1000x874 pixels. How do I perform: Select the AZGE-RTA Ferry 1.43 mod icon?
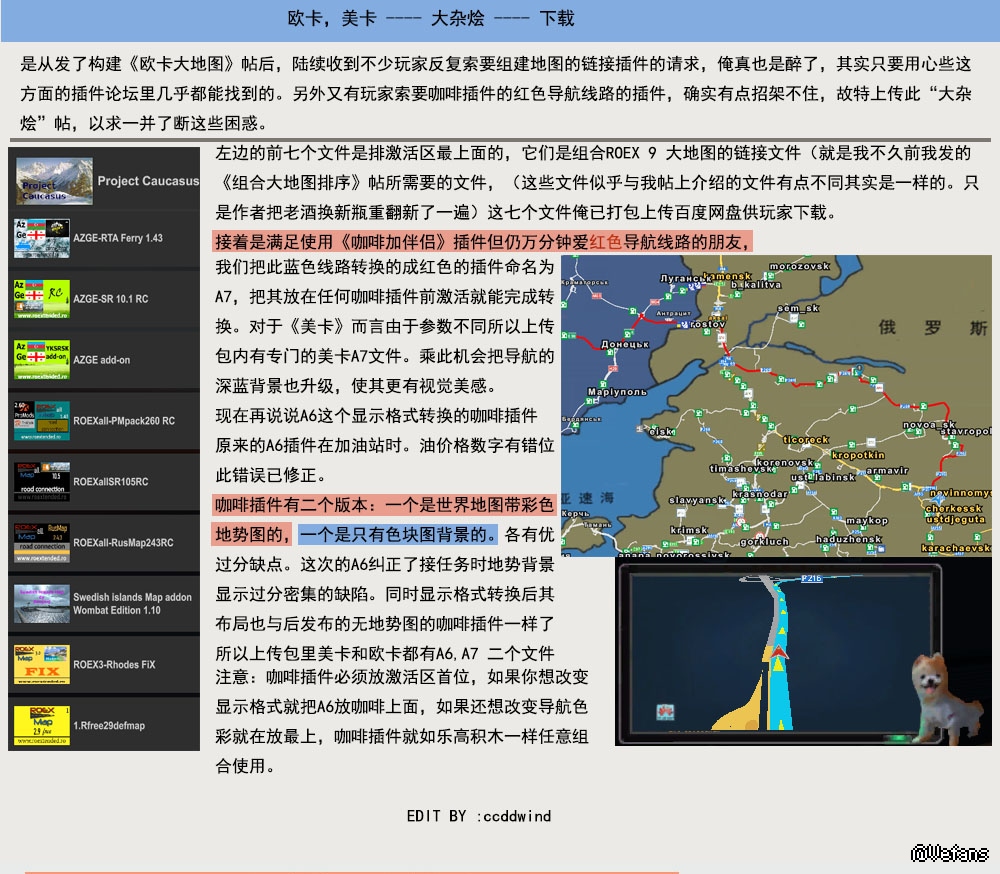click(x=41, y=238)
